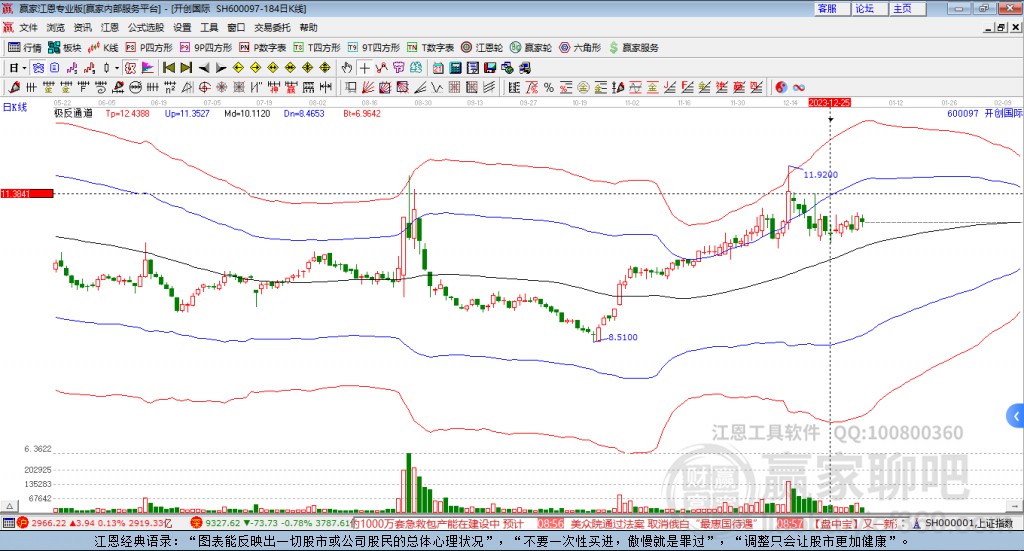
Task: Click the 11.9200 high price label
Action: point(820,174)
